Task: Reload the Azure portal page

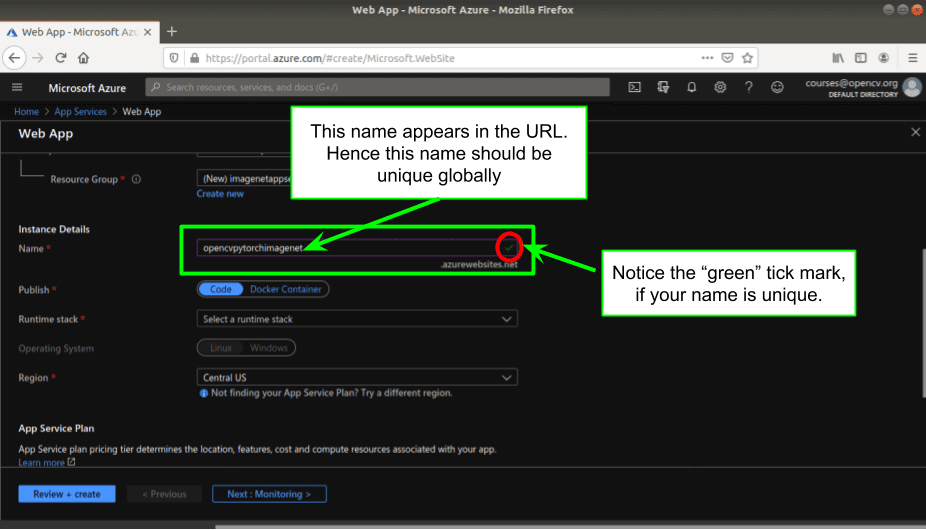Action: (x=61, y=58)
